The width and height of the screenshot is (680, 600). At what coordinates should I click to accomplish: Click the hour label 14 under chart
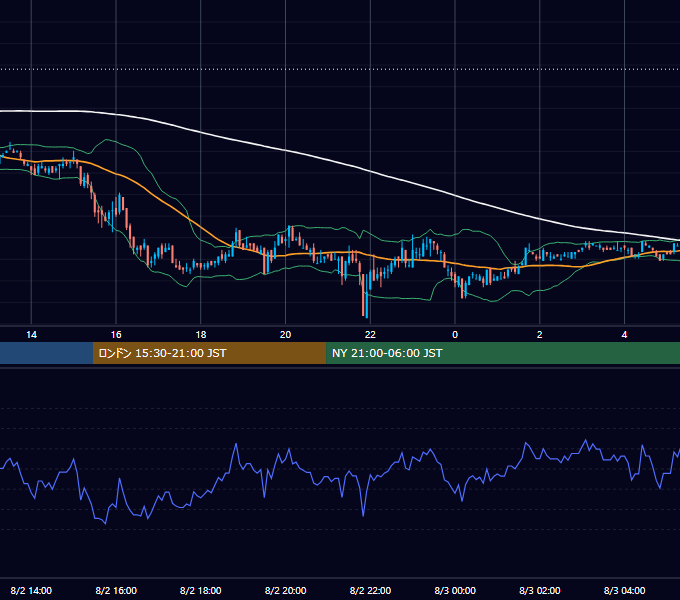point(31,335)
